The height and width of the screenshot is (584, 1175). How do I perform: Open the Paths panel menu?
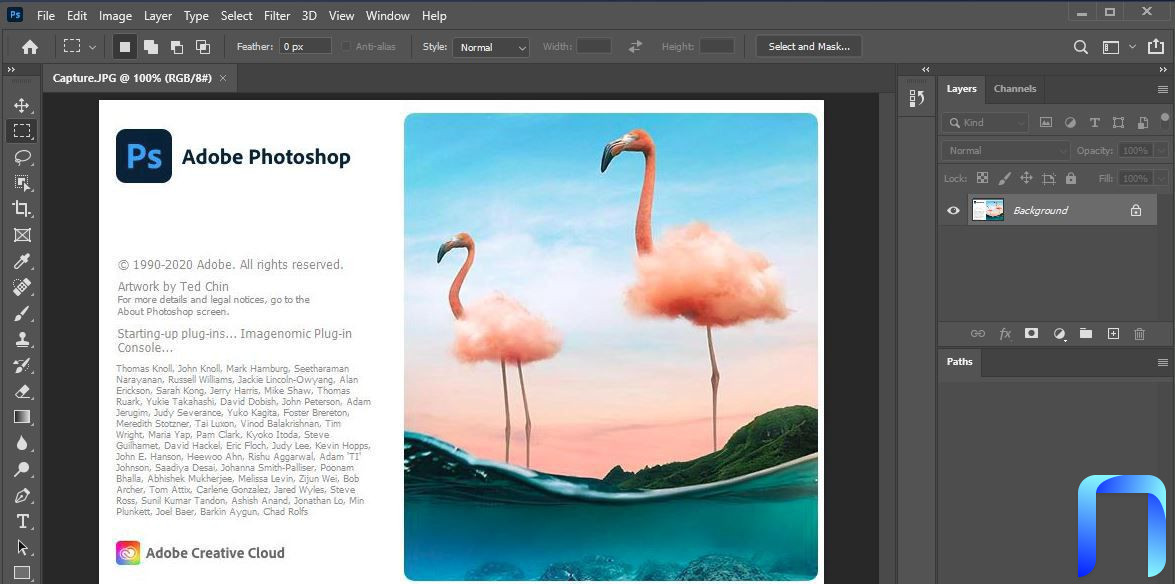click(x=1162, y=362)
